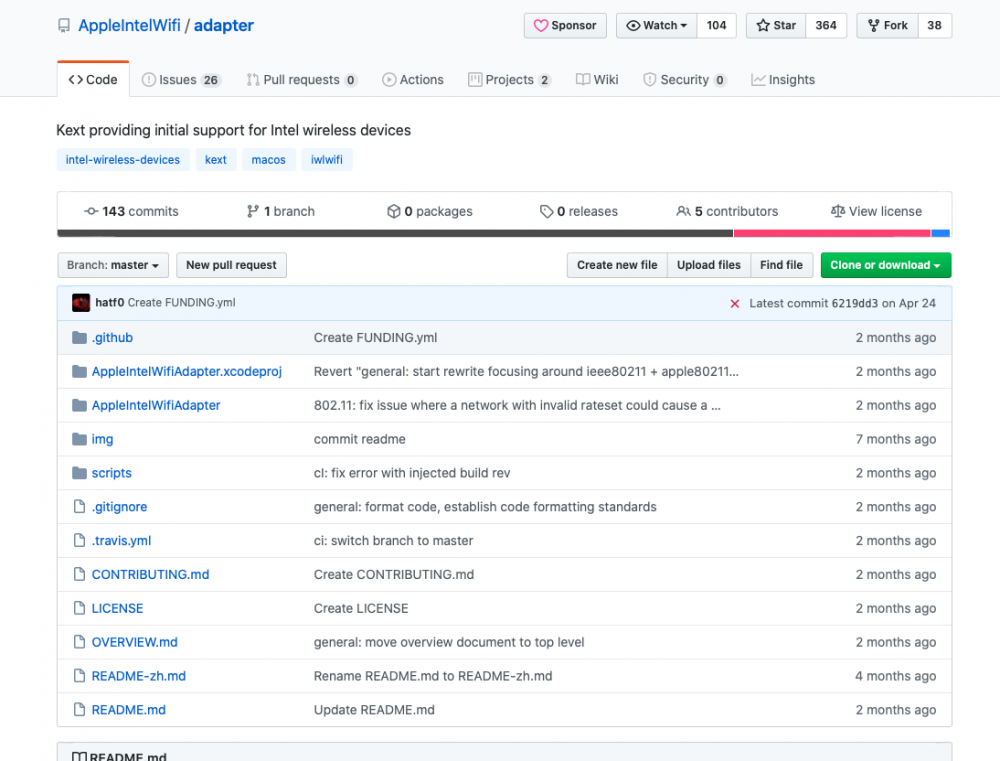Click the iwlwifi topic tag

(x=327, y=159)
